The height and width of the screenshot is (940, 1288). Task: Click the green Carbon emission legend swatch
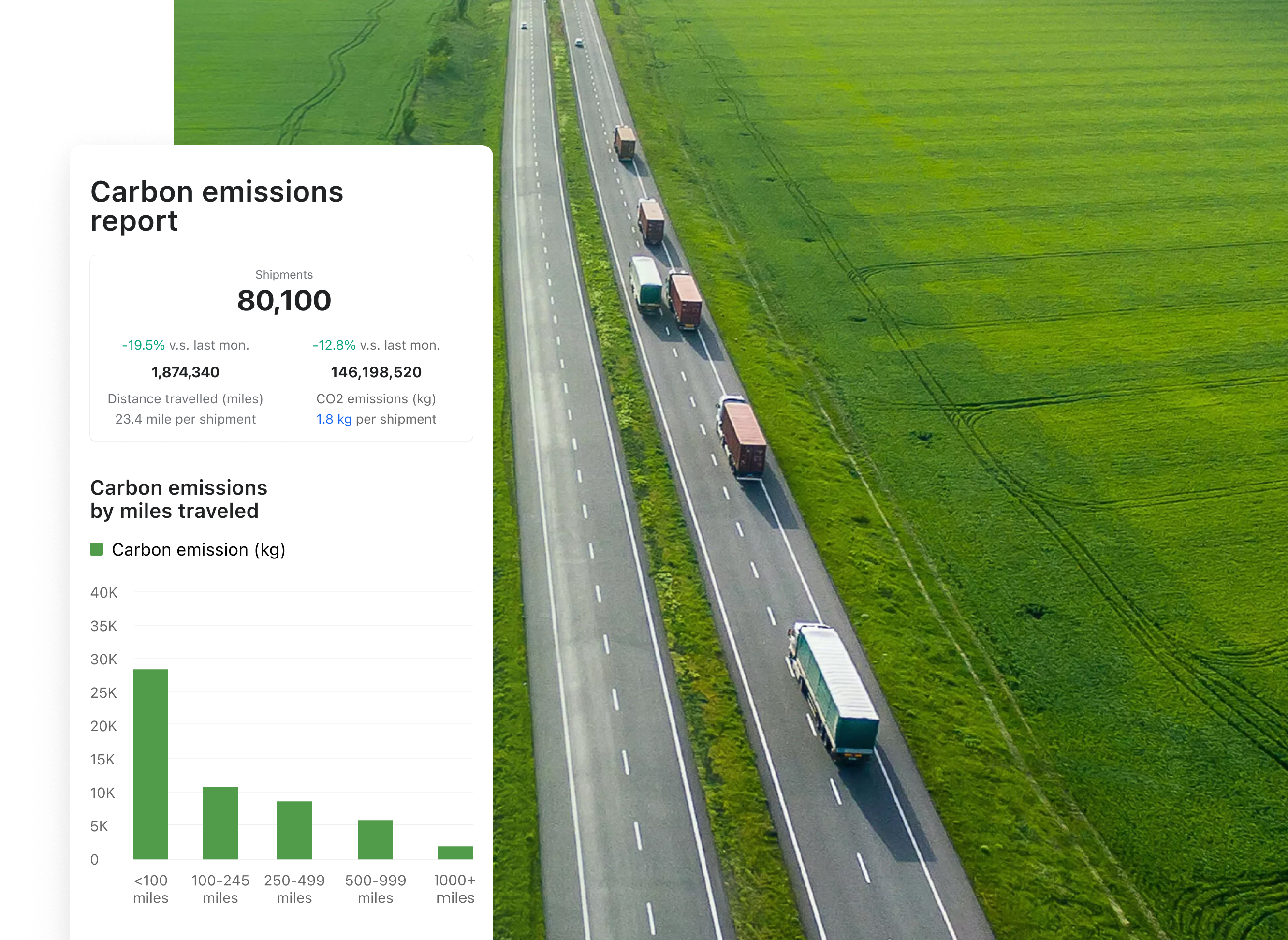click(97, 549)
